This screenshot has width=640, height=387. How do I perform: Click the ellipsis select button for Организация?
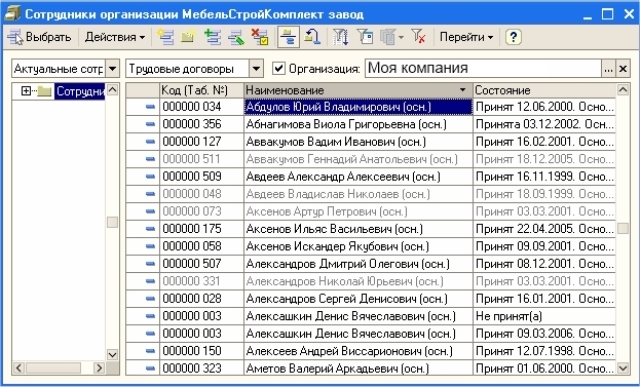click(608, 69)
